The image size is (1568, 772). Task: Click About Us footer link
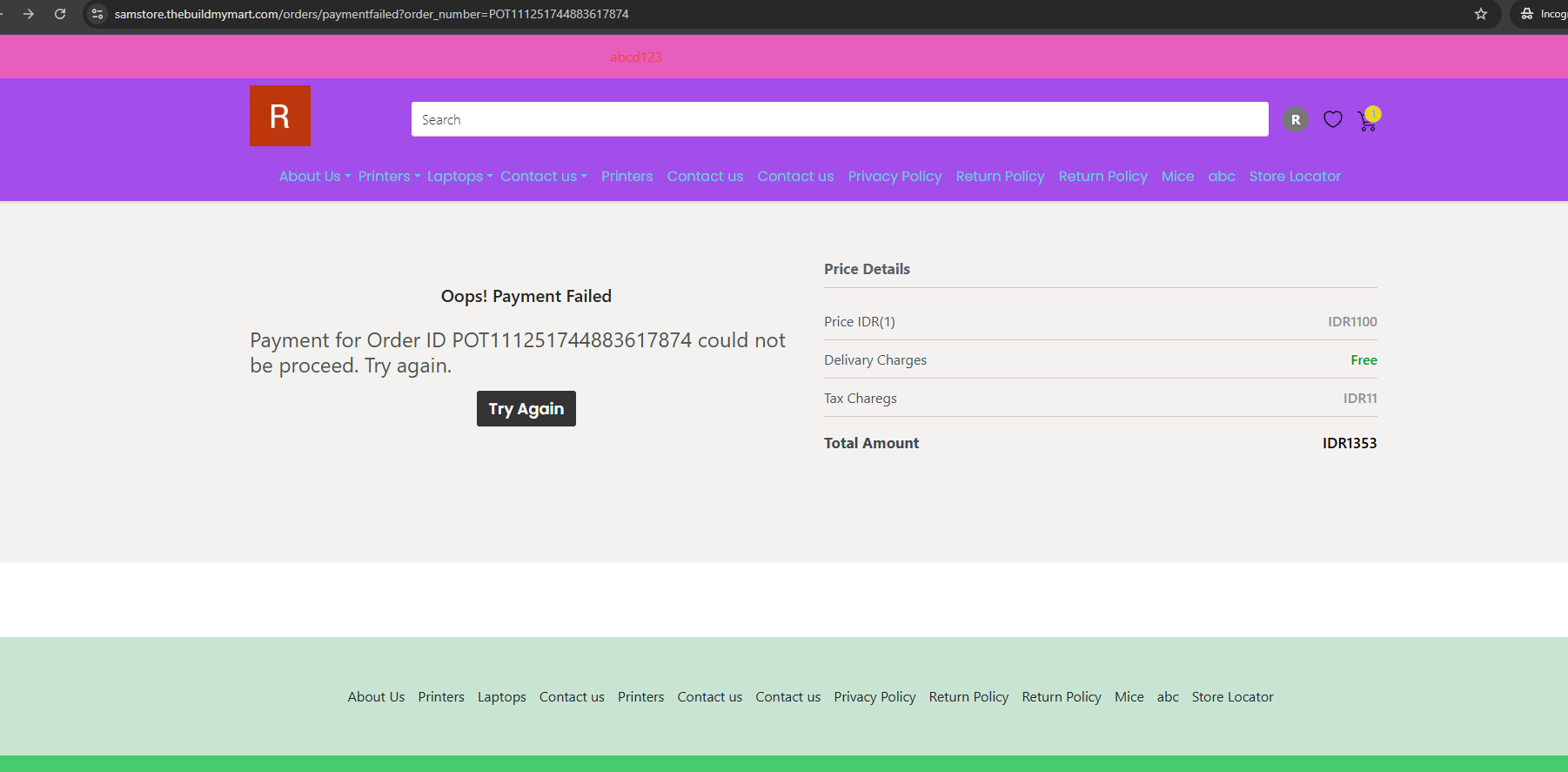tap(376, 696)
